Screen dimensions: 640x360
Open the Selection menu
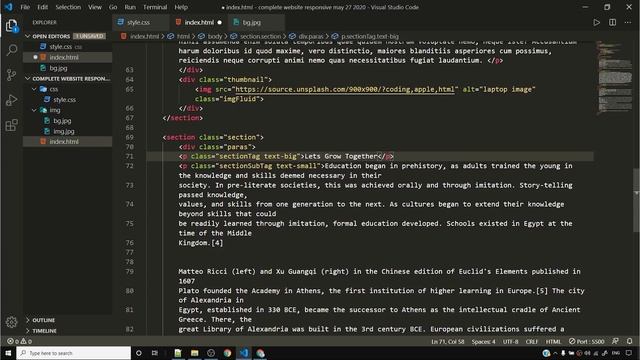(x=68, y=7)
